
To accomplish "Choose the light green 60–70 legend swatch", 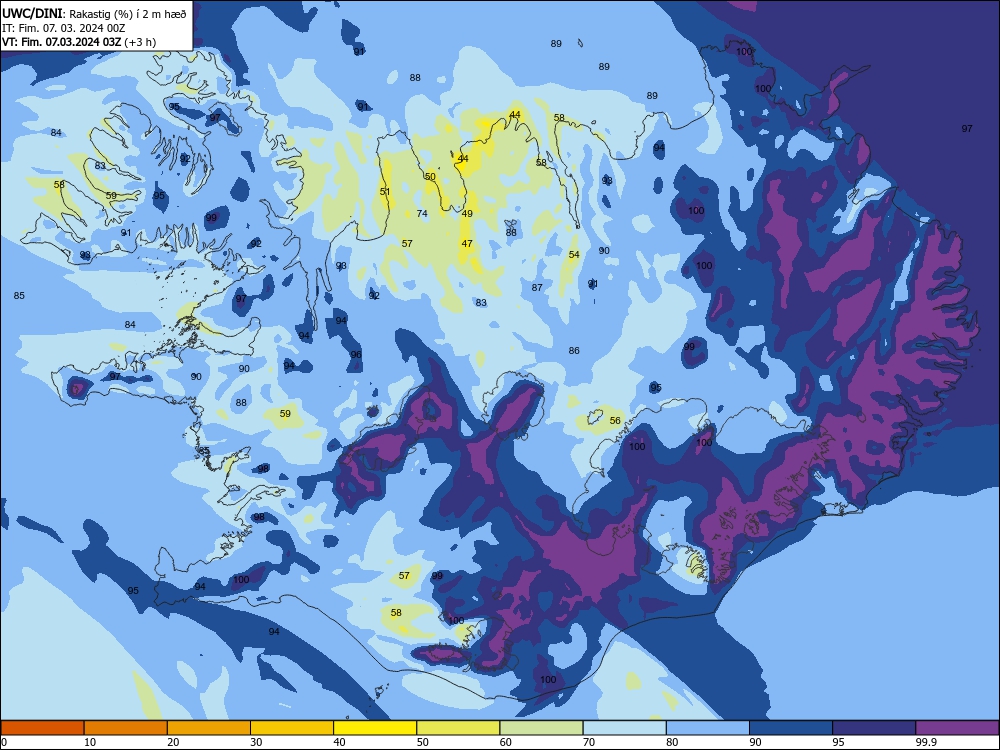I will [541, 728].
